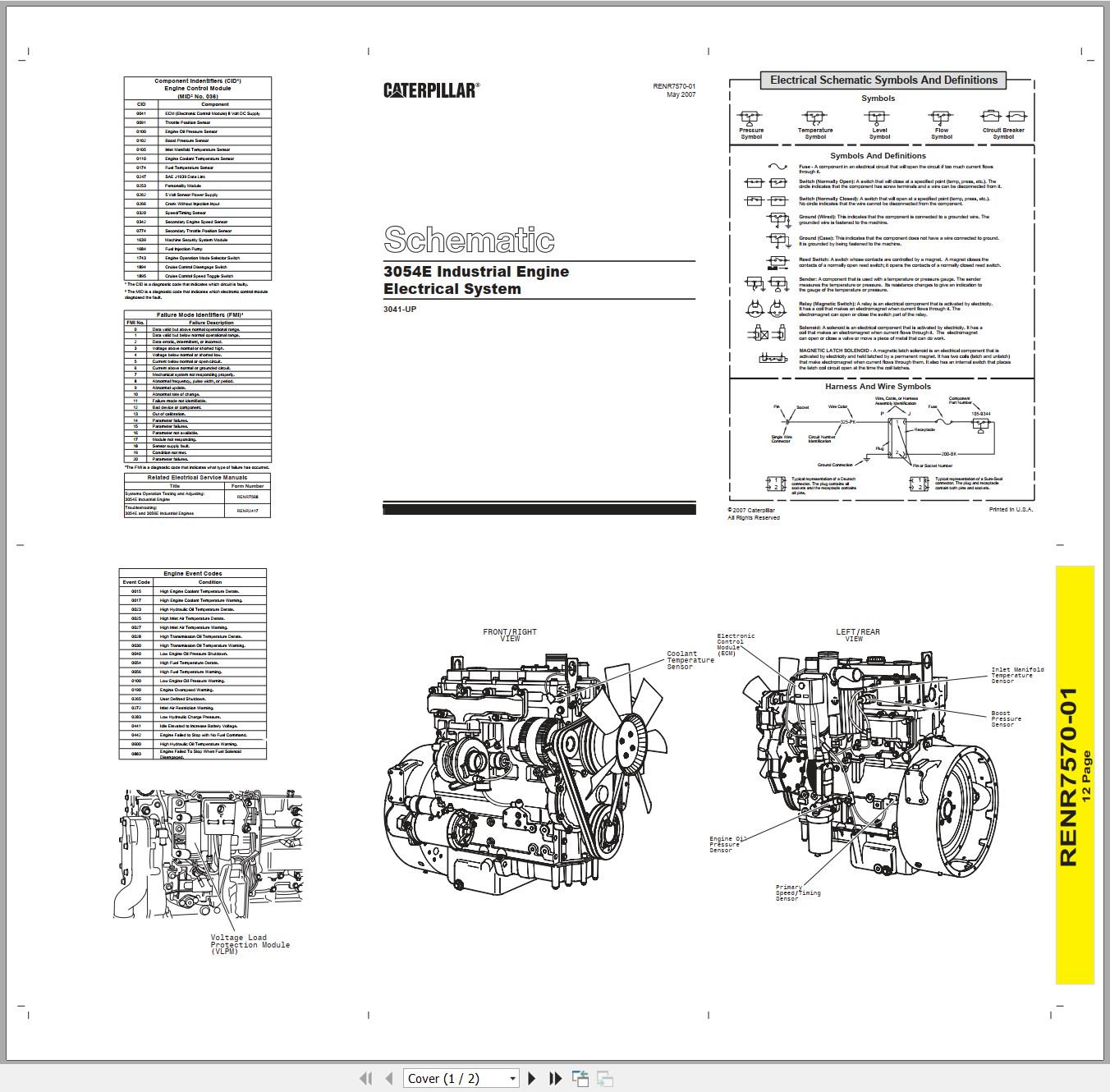The height and width of the screenshot is (1092, 1110).
Task: Click the RENR2417 form number cell
Action: click(x=247, y=511)
